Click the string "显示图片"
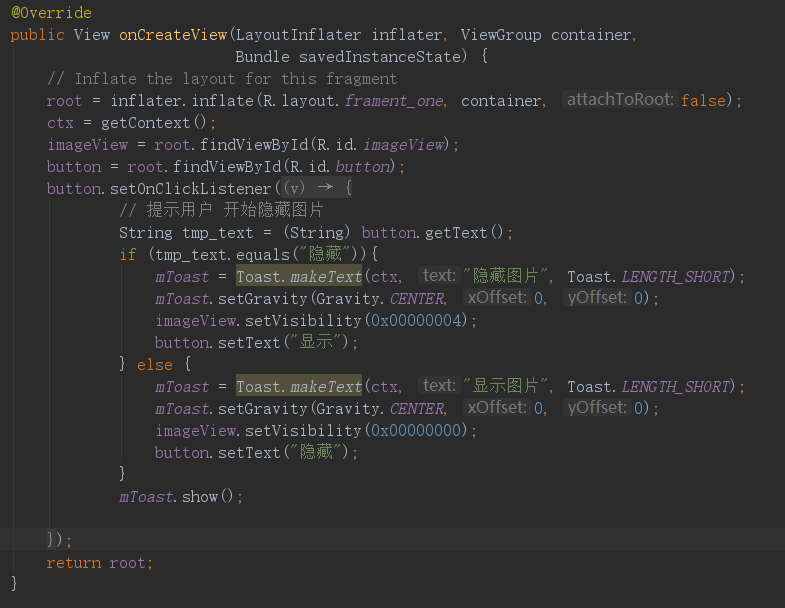Image resolution: width=785 pixels, height=608 pixels. tap(505, 386)
